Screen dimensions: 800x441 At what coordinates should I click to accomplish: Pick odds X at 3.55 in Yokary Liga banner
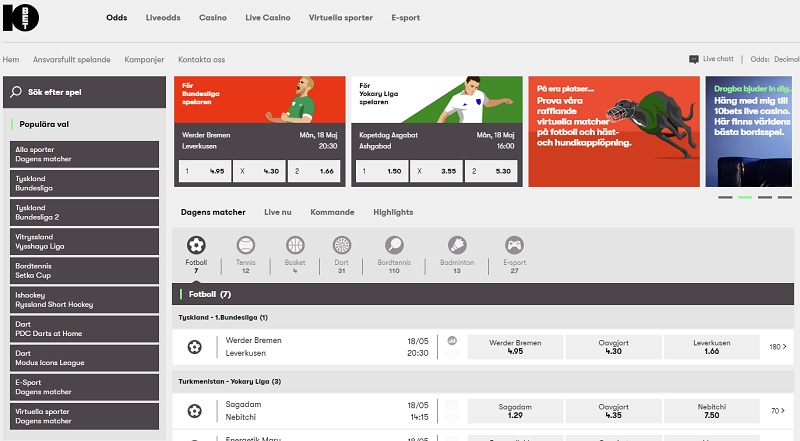[x=437, y=171]
